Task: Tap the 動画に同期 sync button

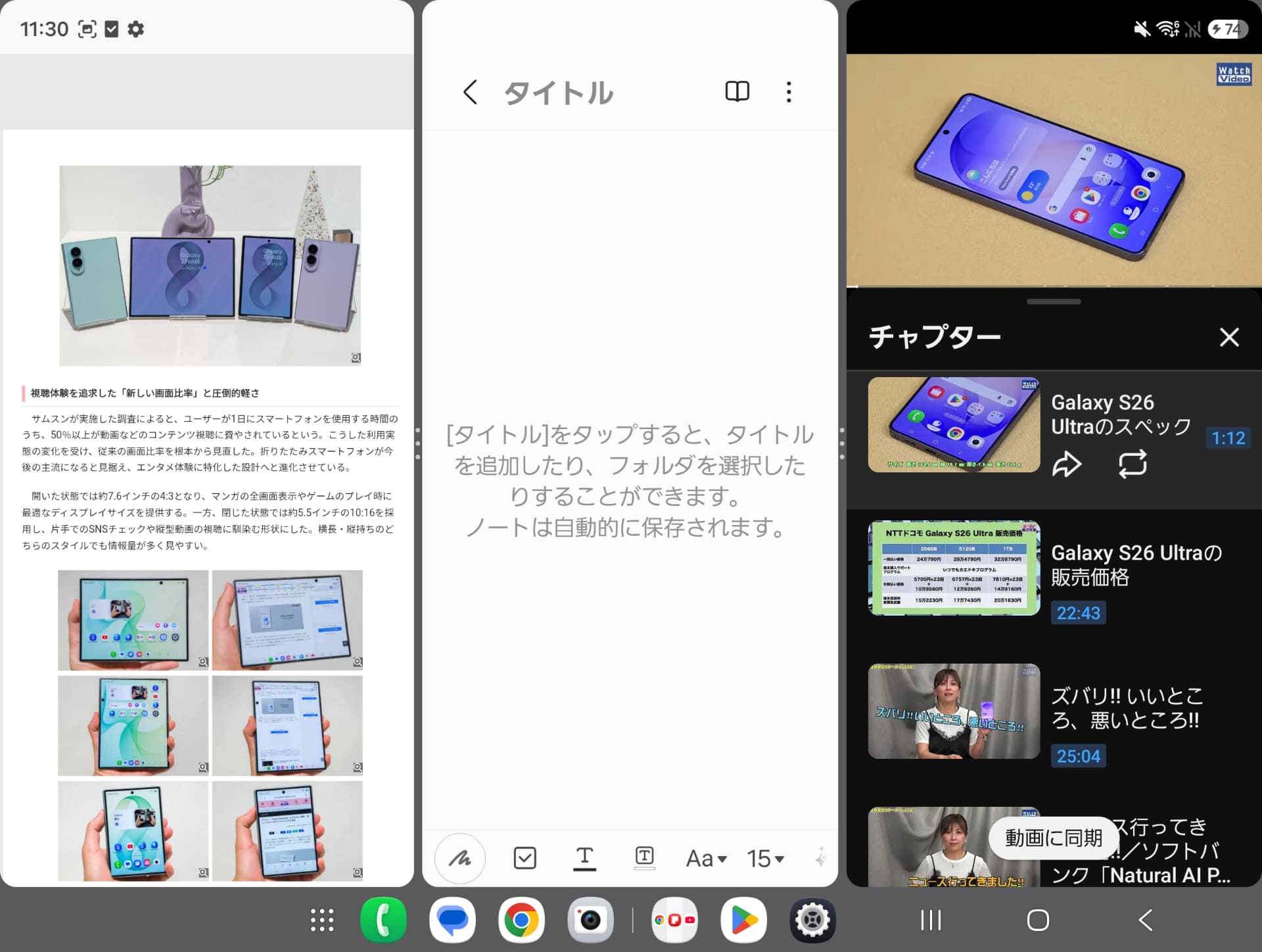Action: [x=1054, y=838]
